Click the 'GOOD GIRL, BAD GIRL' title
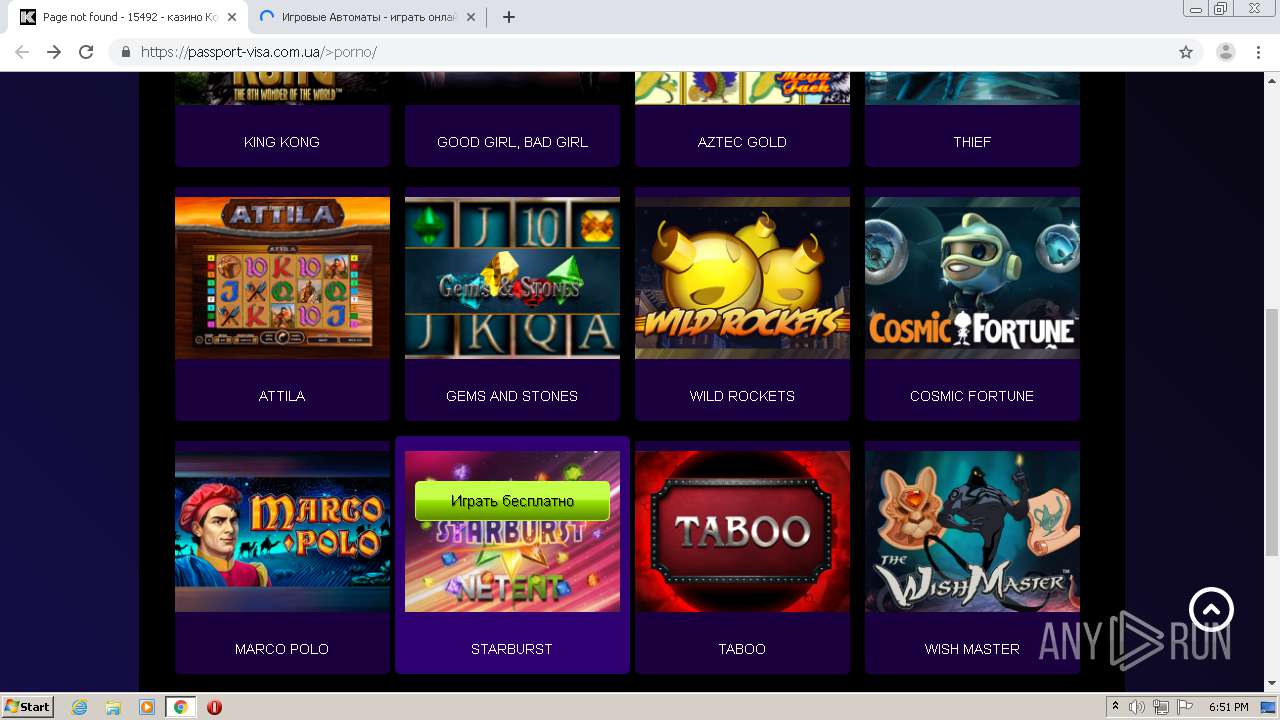The height and width of the screenshot is (720, 1280). pos(512,142)
